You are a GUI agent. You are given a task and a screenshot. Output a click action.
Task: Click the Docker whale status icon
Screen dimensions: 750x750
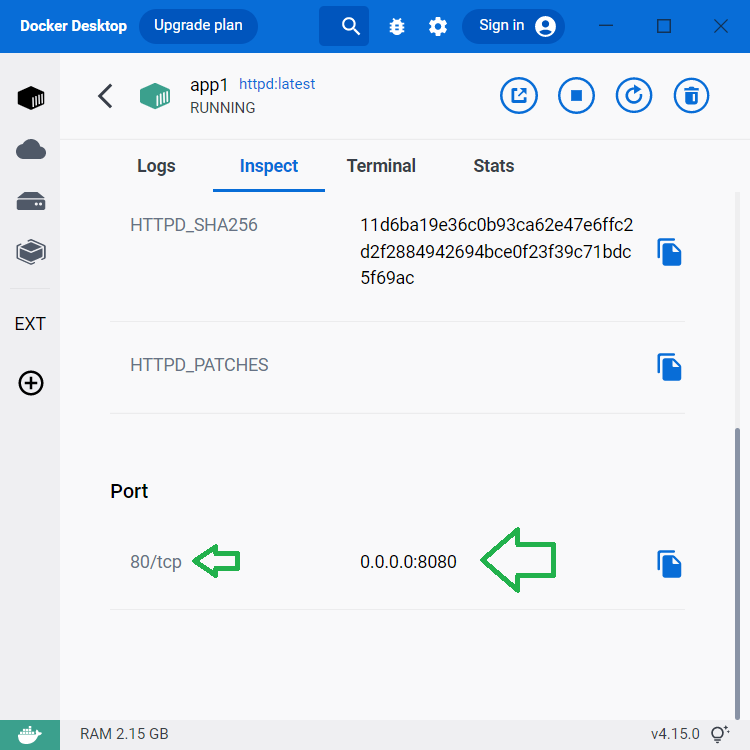pyautogui.click(x=30, y=735)
